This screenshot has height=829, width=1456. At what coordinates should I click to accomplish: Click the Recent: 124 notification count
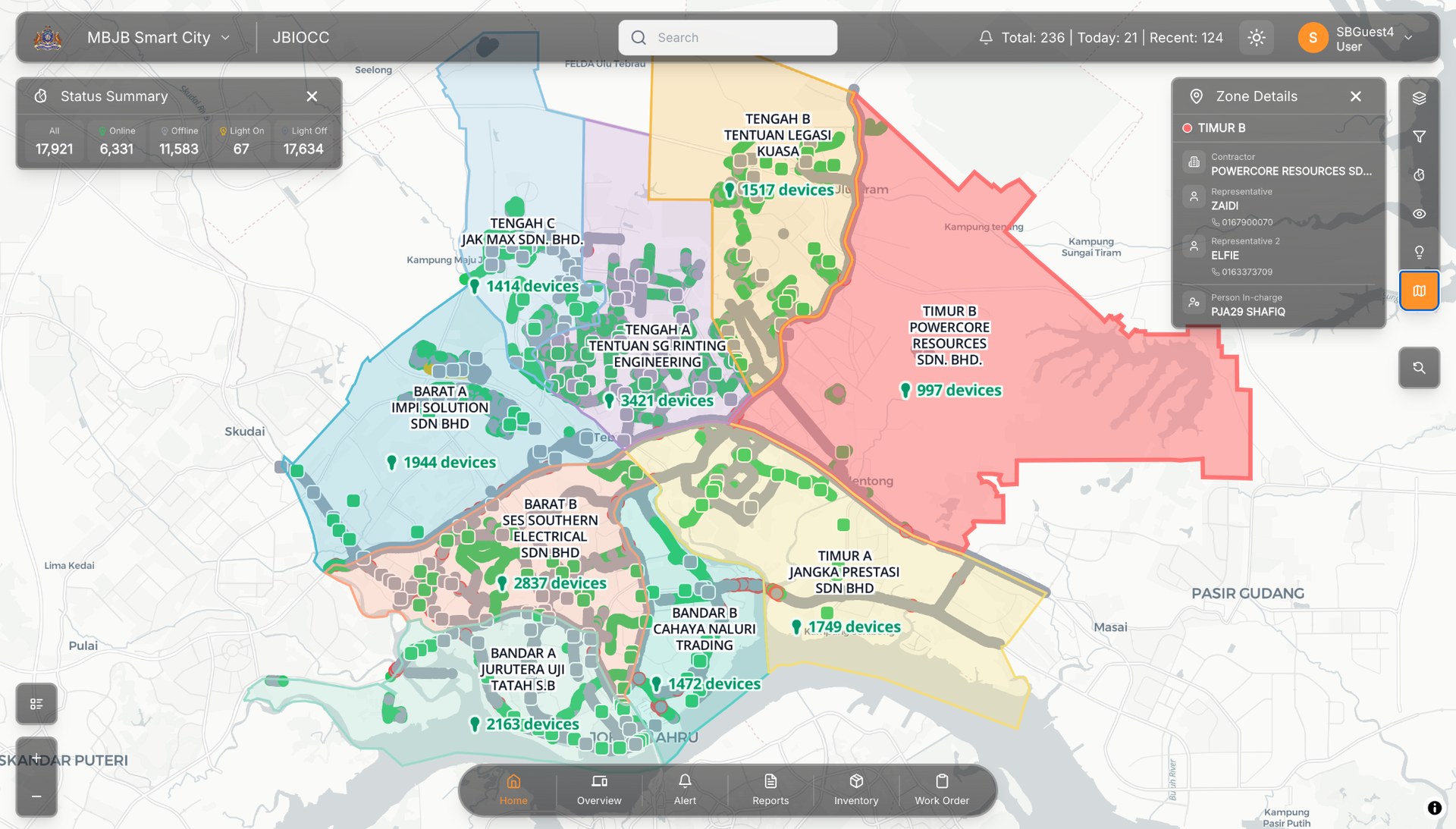[1186, 37]
